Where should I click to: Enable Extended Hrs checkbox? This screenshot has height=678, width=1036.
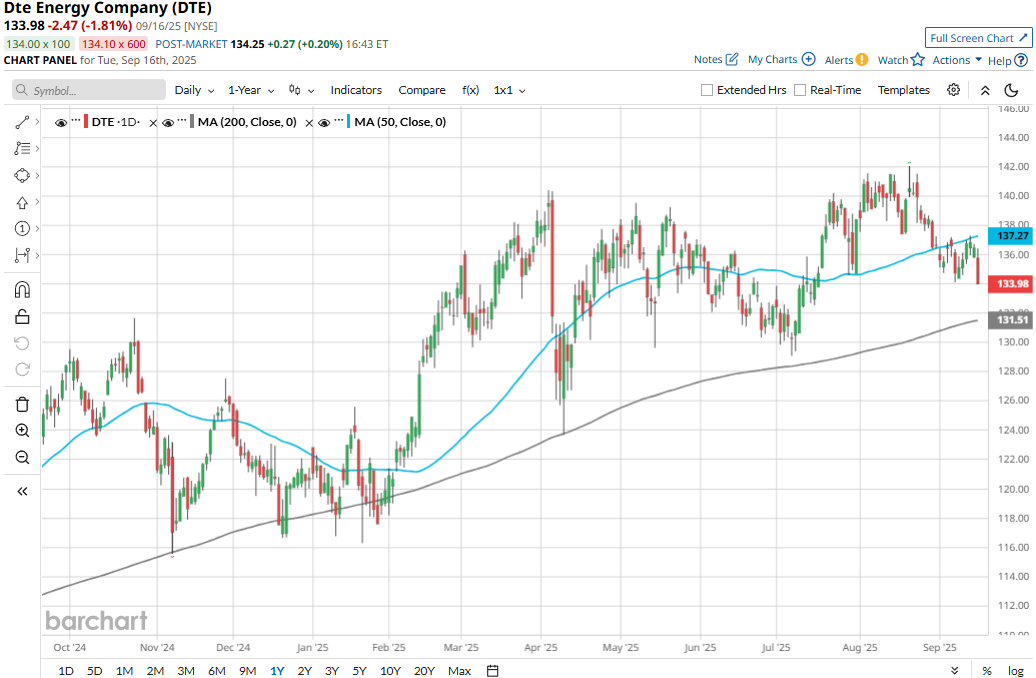[707, 90]
